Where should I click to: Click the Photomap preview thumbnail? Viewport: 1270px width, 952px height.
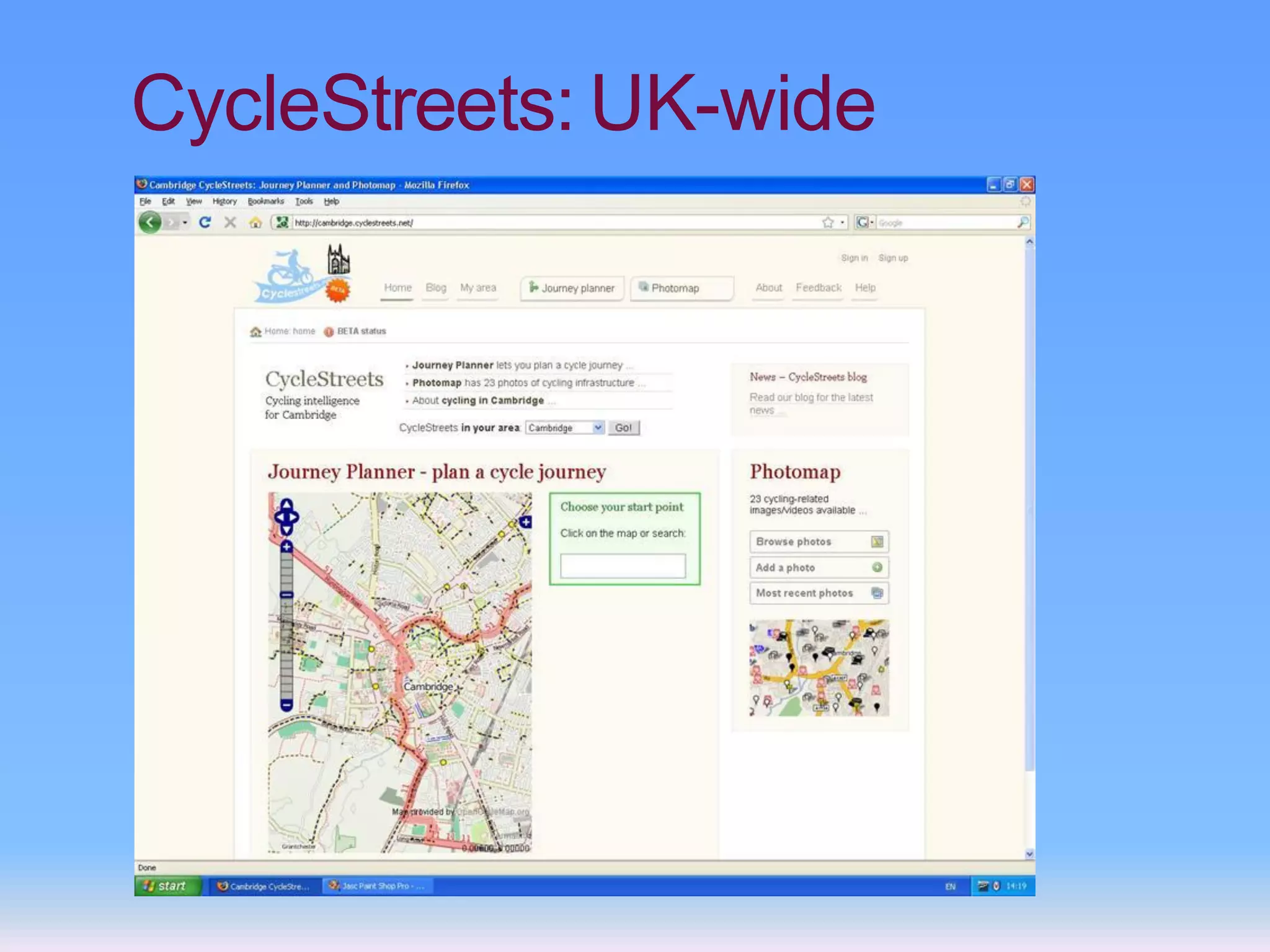click(x=819, y=668)
